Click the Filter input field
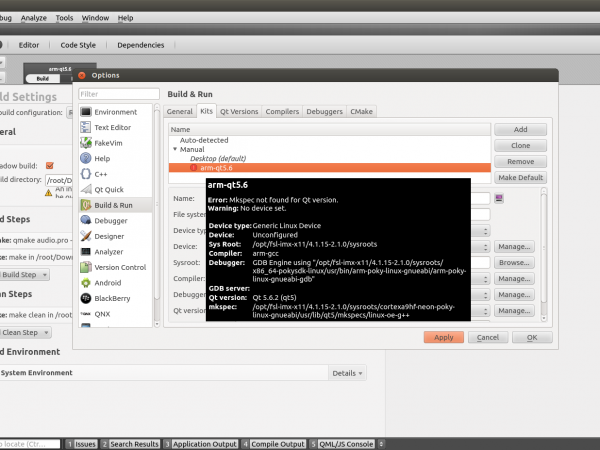 click(x=118, y=94)
